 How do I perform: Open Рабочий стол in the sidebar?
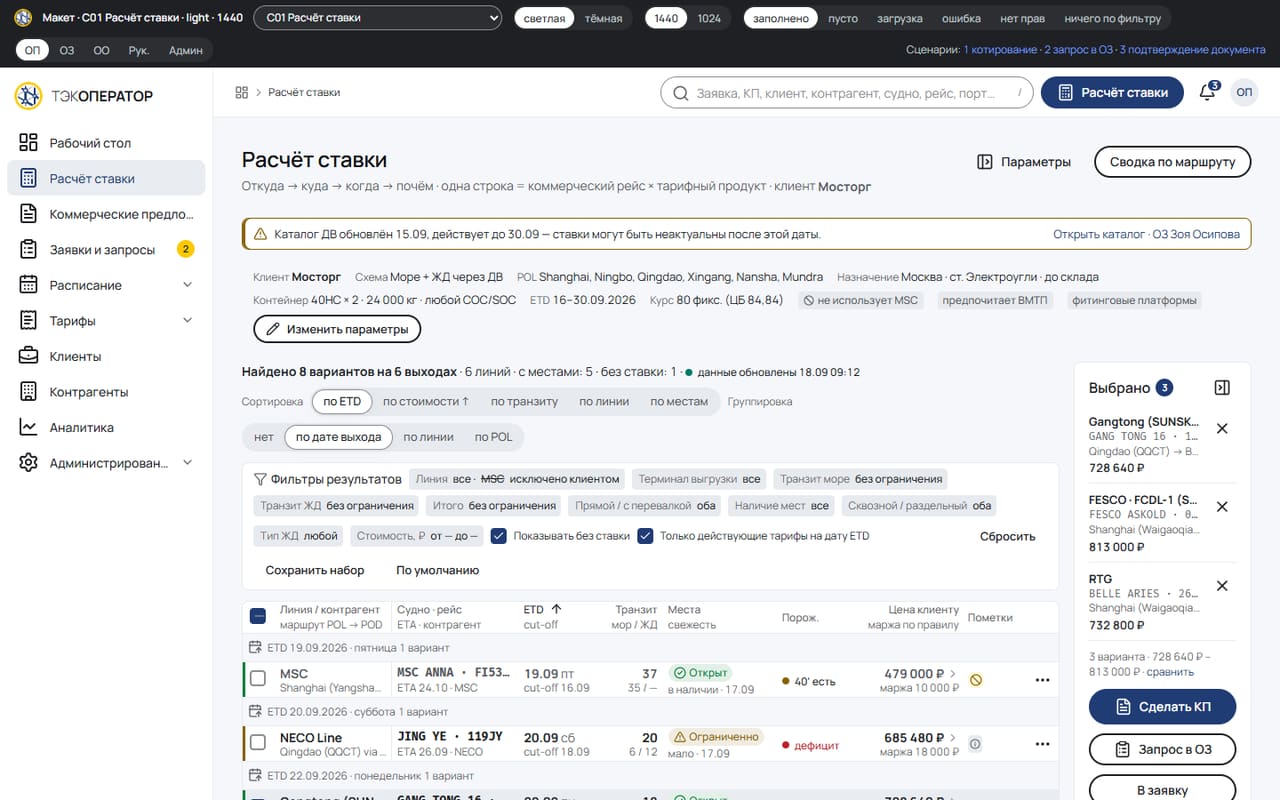[106, 143]
